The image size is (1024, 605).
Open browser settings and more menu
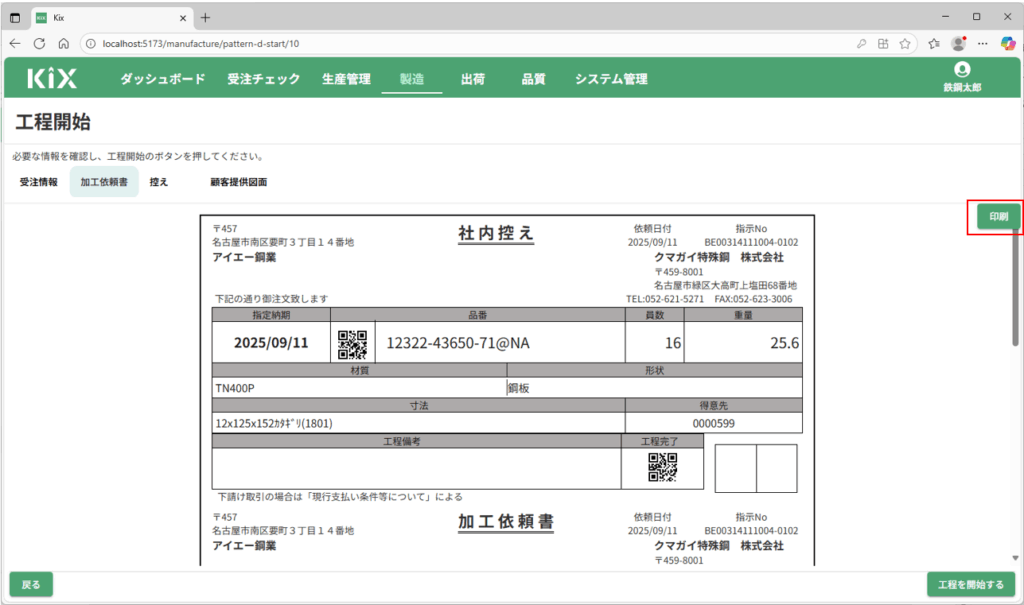983,44
